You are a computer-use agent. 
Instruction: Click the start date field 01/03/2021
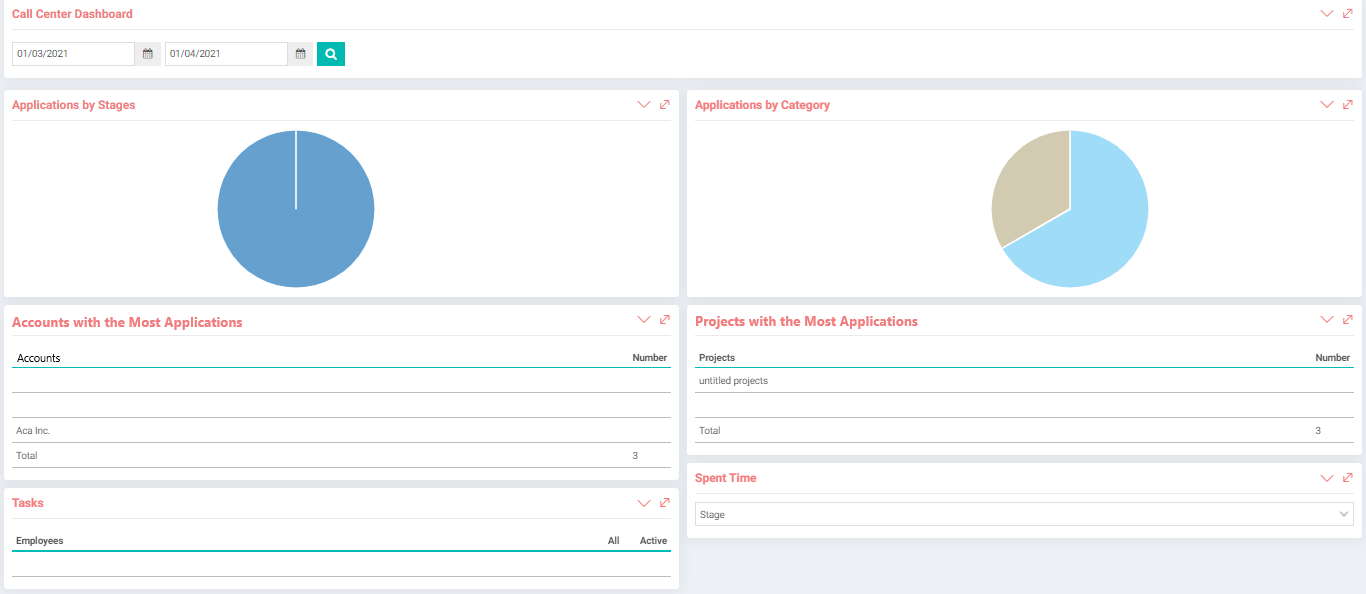point(73,54)
